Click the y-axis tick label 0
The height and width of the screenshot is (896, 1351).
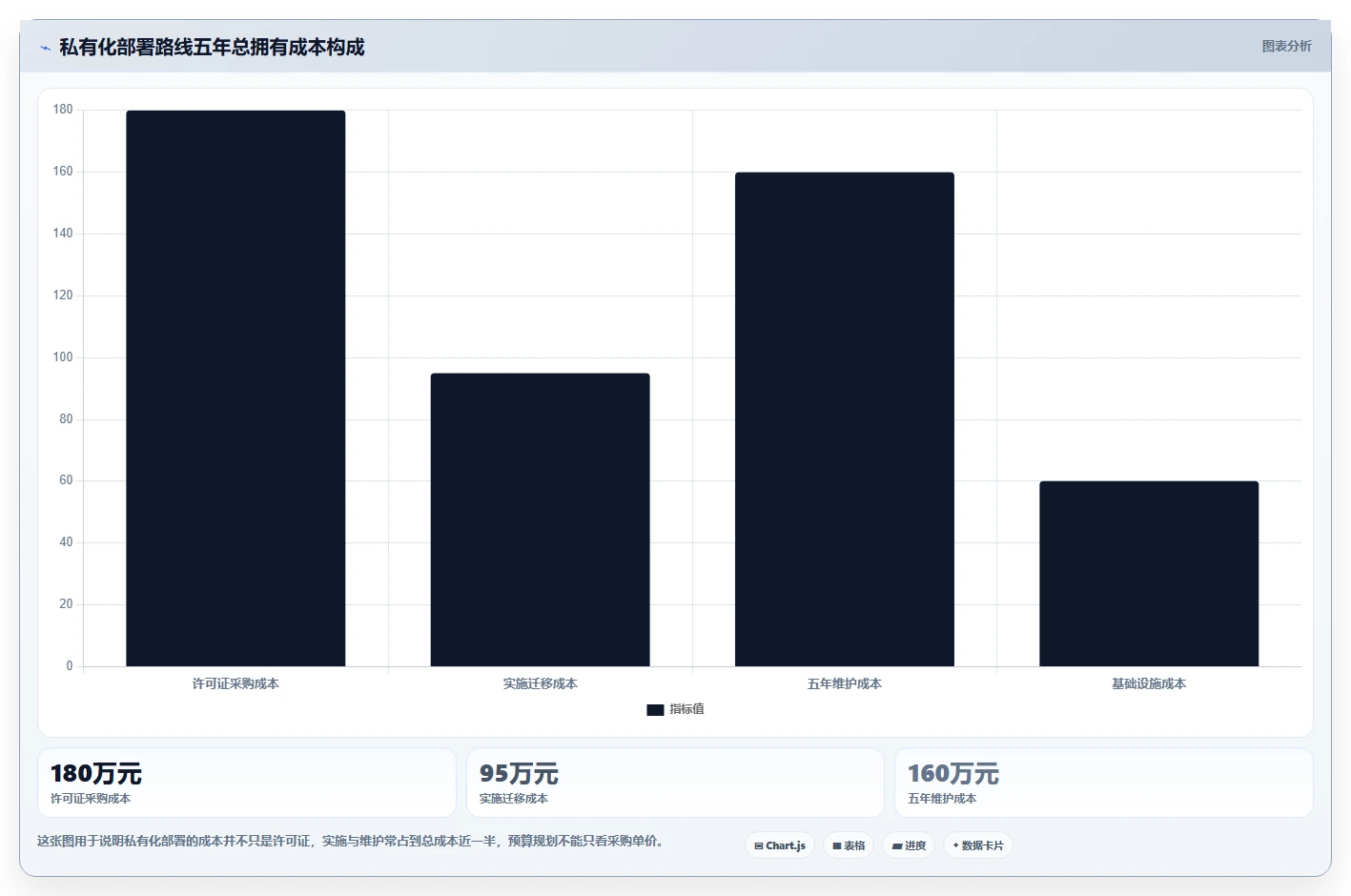(x=70, y=666)
